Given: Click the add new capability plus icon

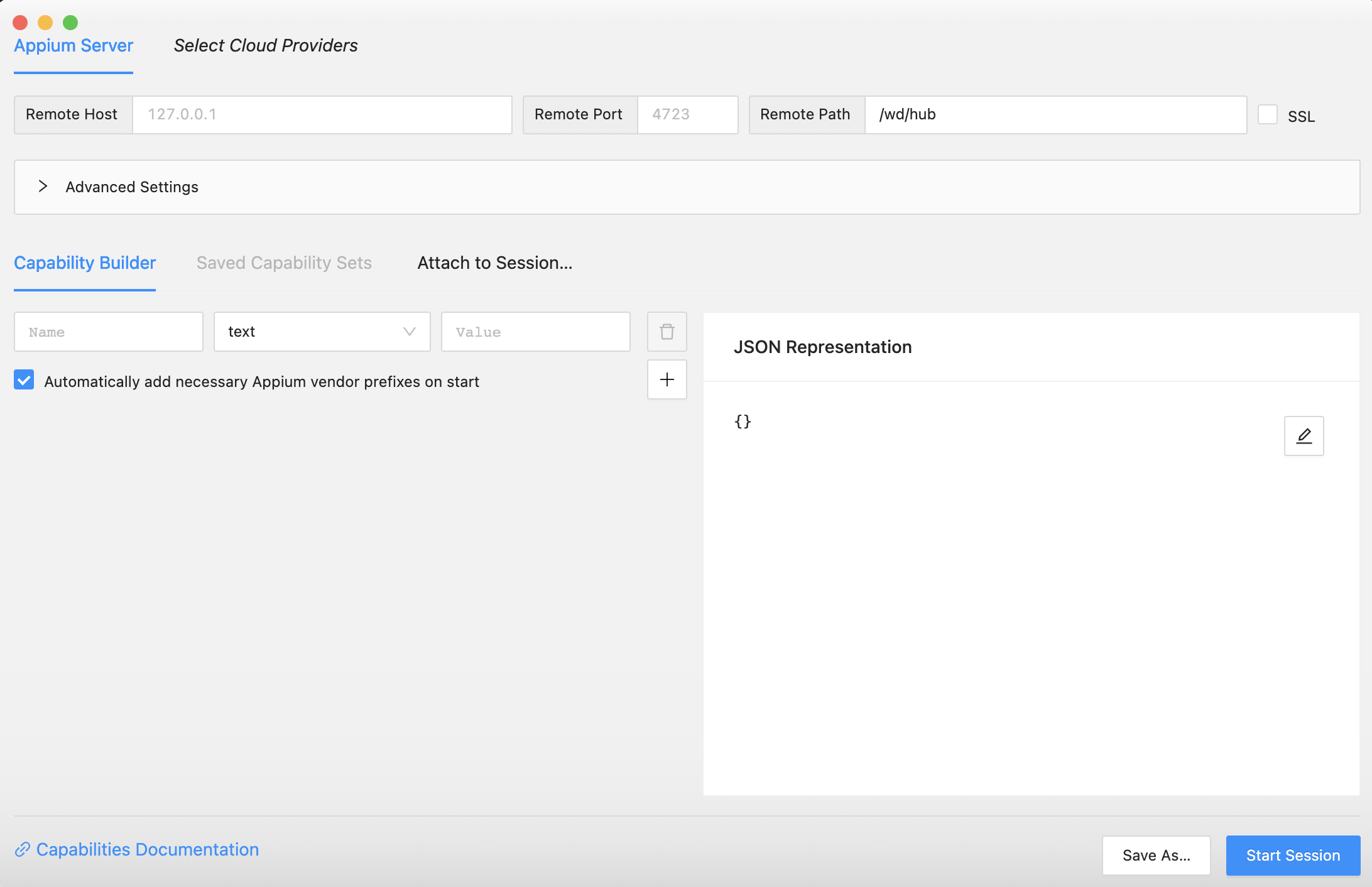Looking at the screenshot, I should pyautogui.click(x=667, y=380).
